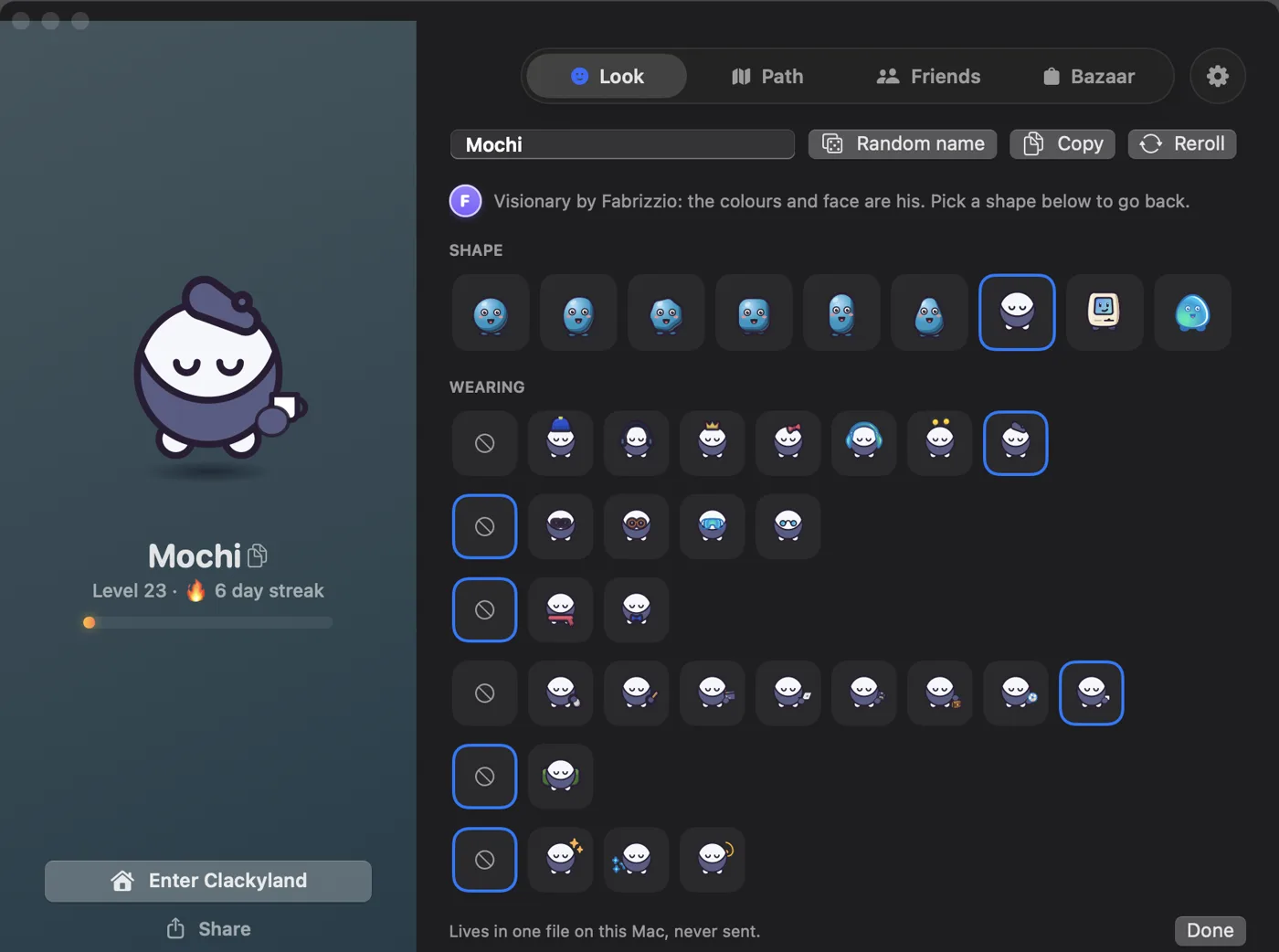Click Enter Clackyland
1279x952 pixels.
point(208,881)
